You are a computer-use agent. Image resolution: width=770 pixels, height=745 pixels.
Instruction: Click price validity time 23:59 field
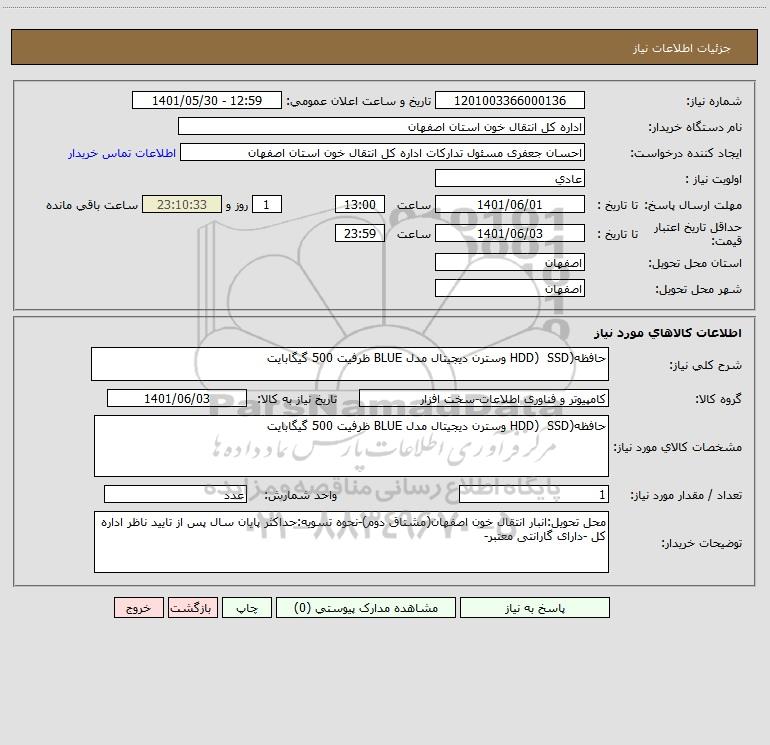[359, 233]
